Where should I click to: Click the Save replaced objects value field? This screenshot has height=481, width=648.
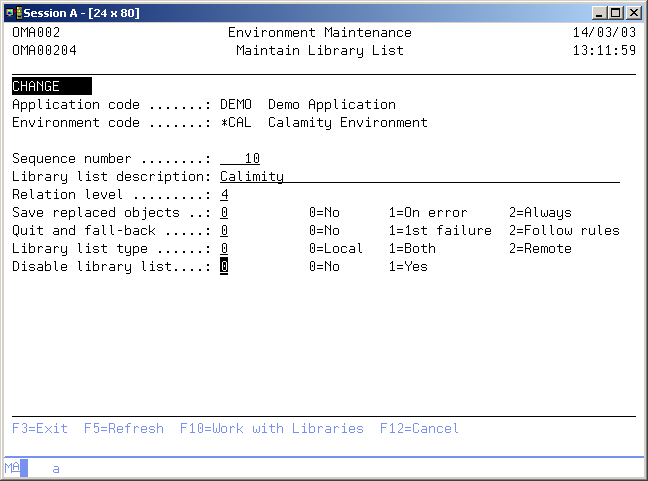click(x=224, y=213)
